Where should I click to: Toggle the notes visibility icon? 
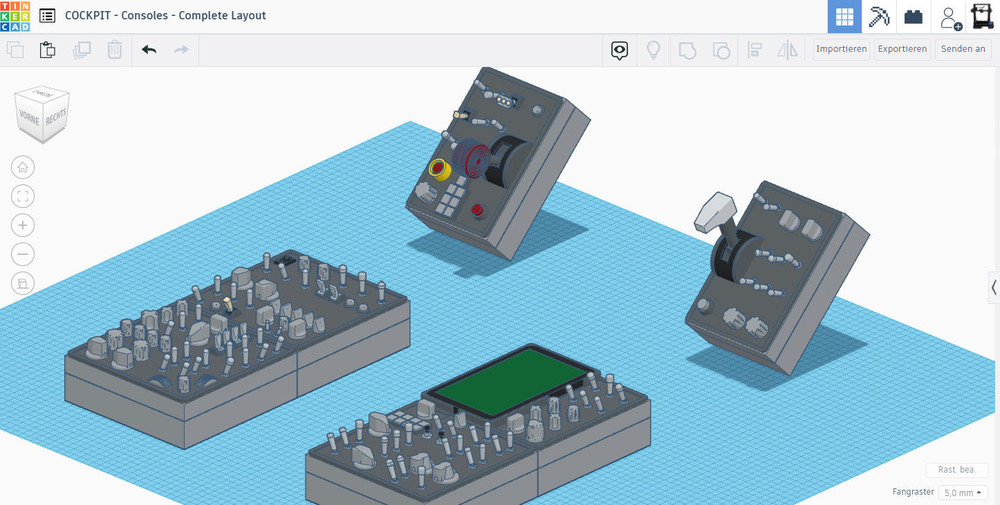pyautogui.click(x=620, y=49)
